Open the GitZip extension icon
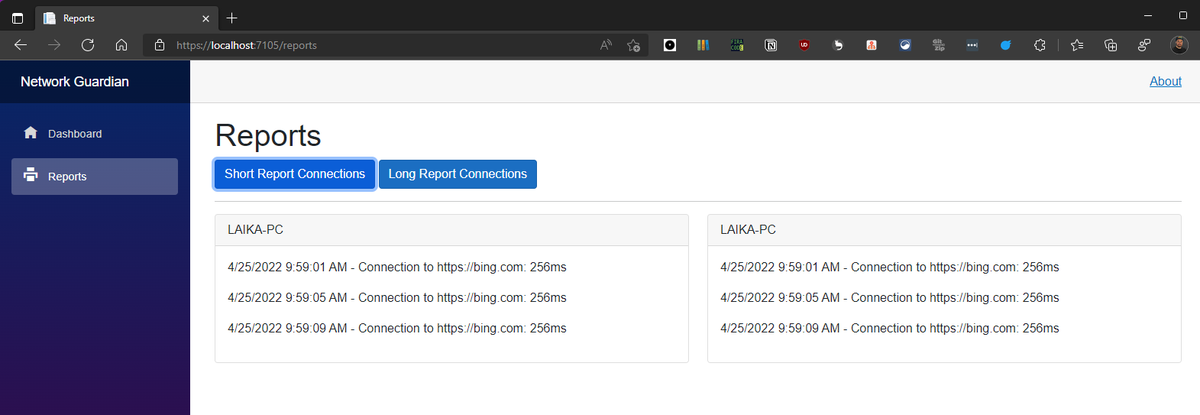1200x415 pixels. click(x=939, y=45)
